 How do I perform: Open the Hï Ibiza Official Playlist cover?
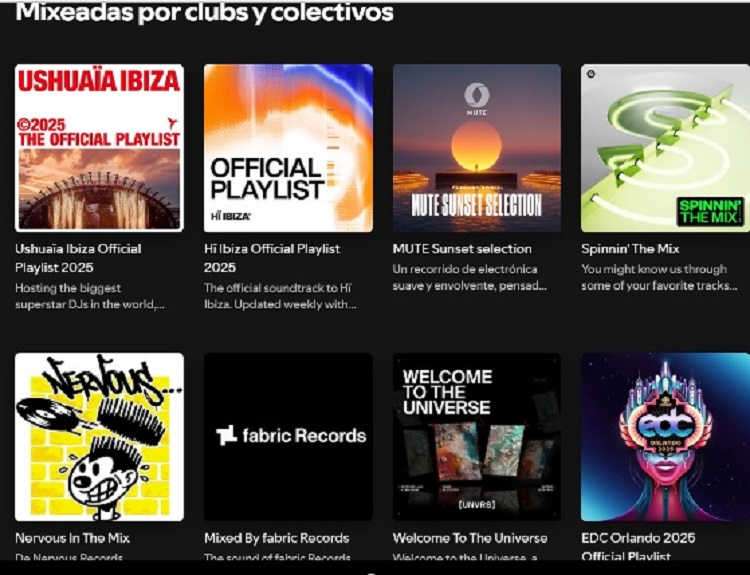pos(288,148)
